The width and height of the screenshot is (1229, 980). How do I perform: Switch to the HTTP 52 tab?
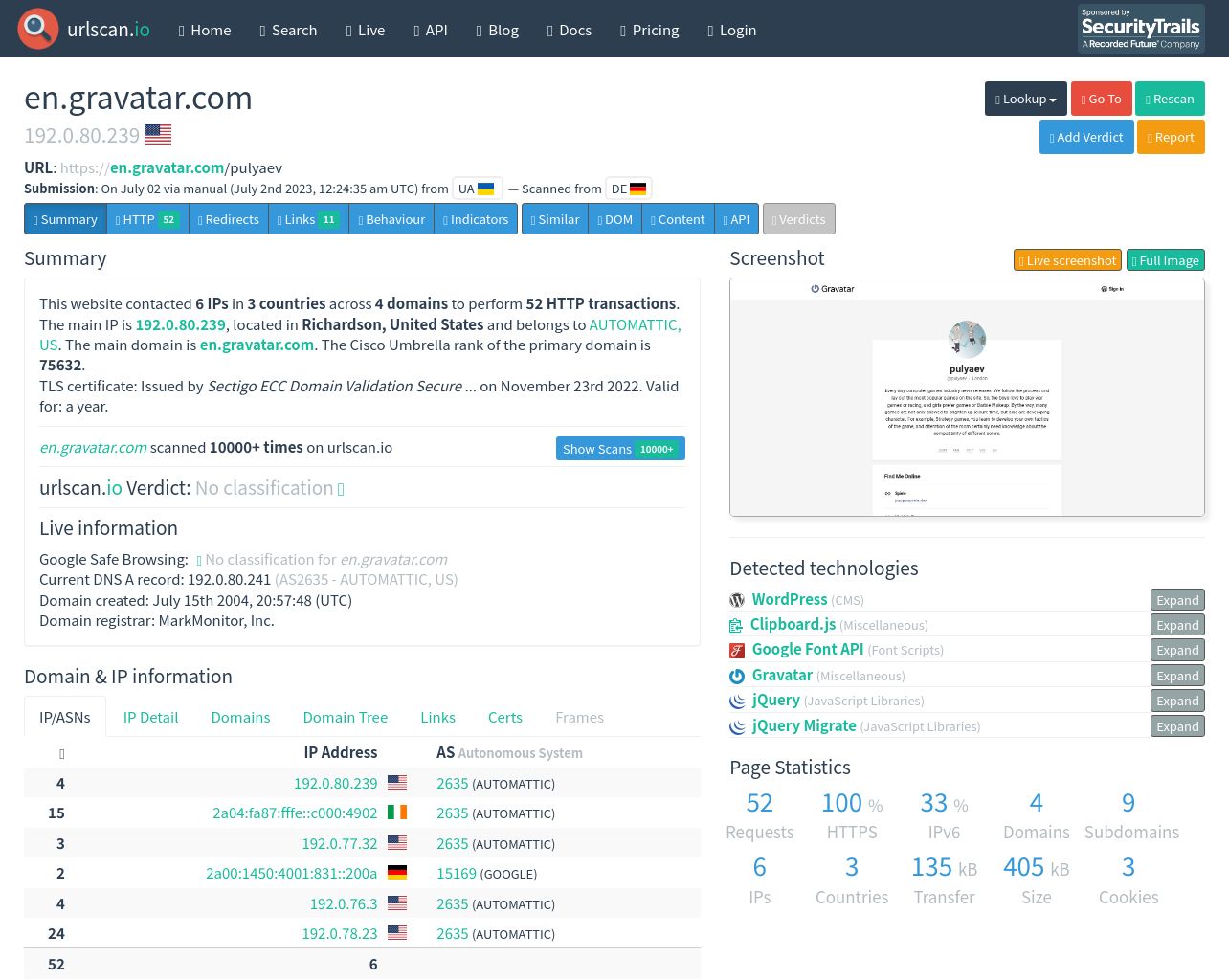147,219
